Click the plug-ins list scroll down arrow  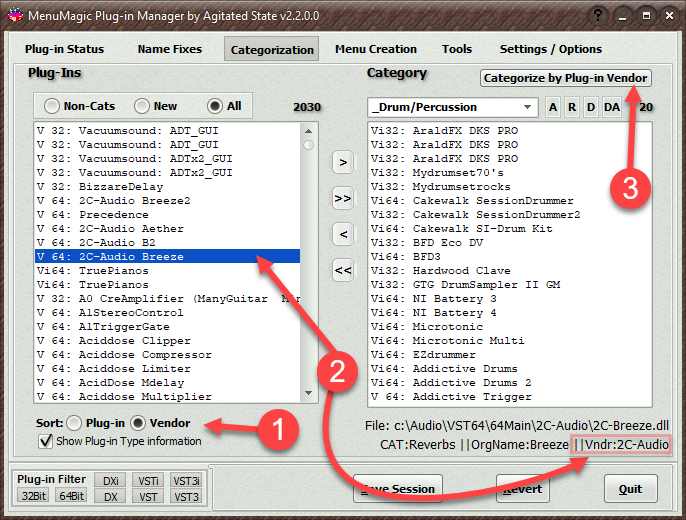[x=308, y=393]
